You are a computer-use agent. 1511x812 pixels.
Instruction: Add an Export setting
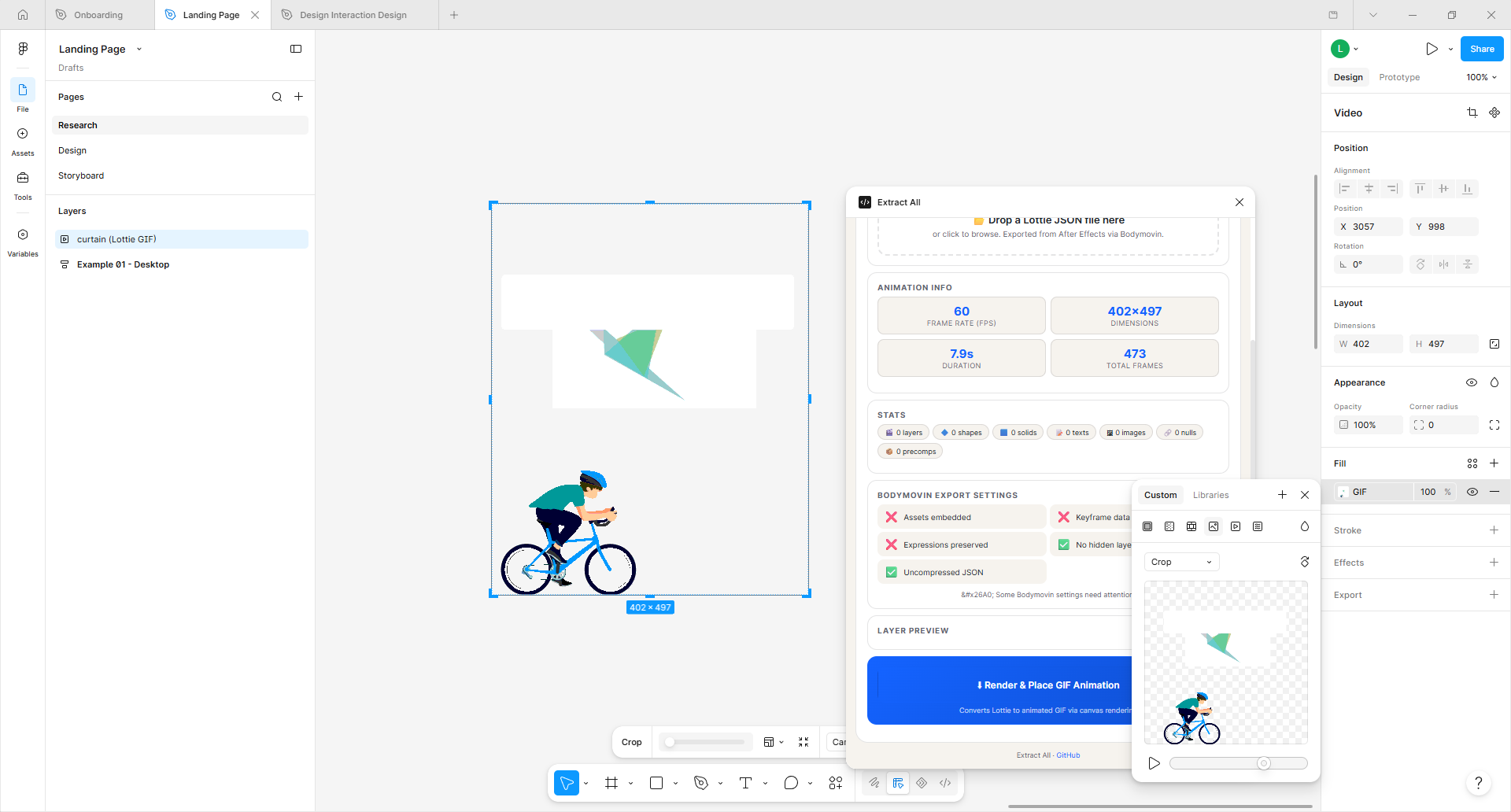point(1494,595)
